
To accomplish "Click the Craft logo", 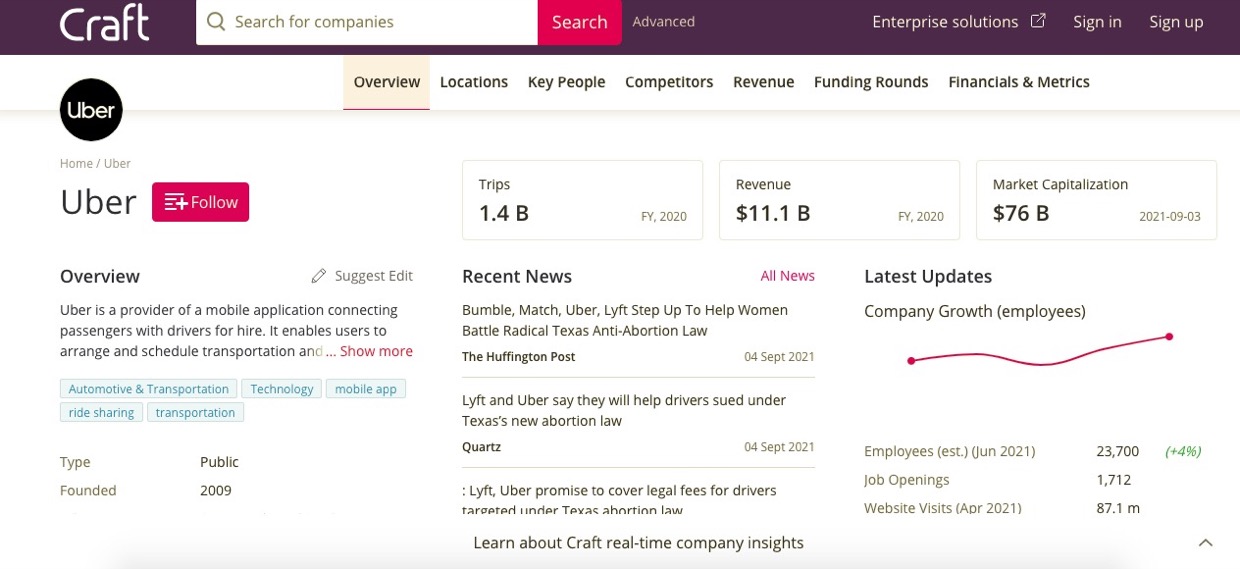I will pyautogui.click(x=104, y=22).
